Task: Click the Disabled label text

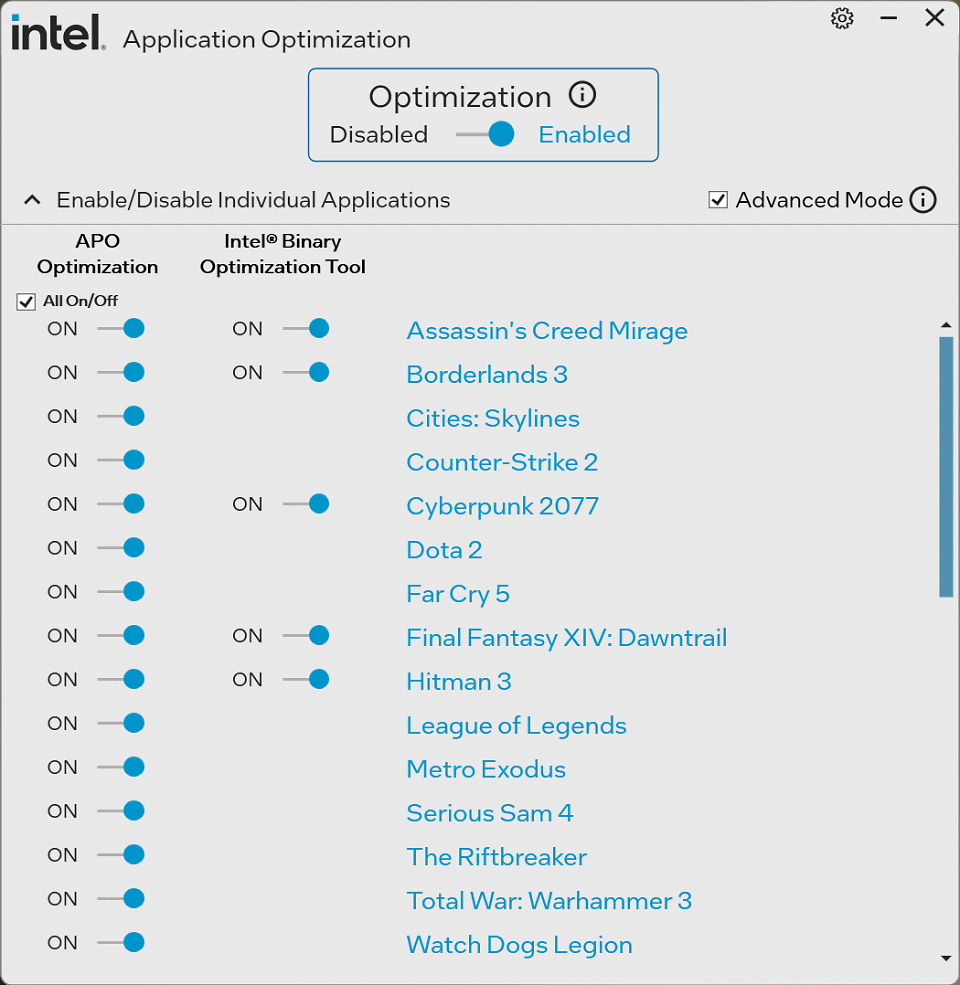Action: [379, 134]
